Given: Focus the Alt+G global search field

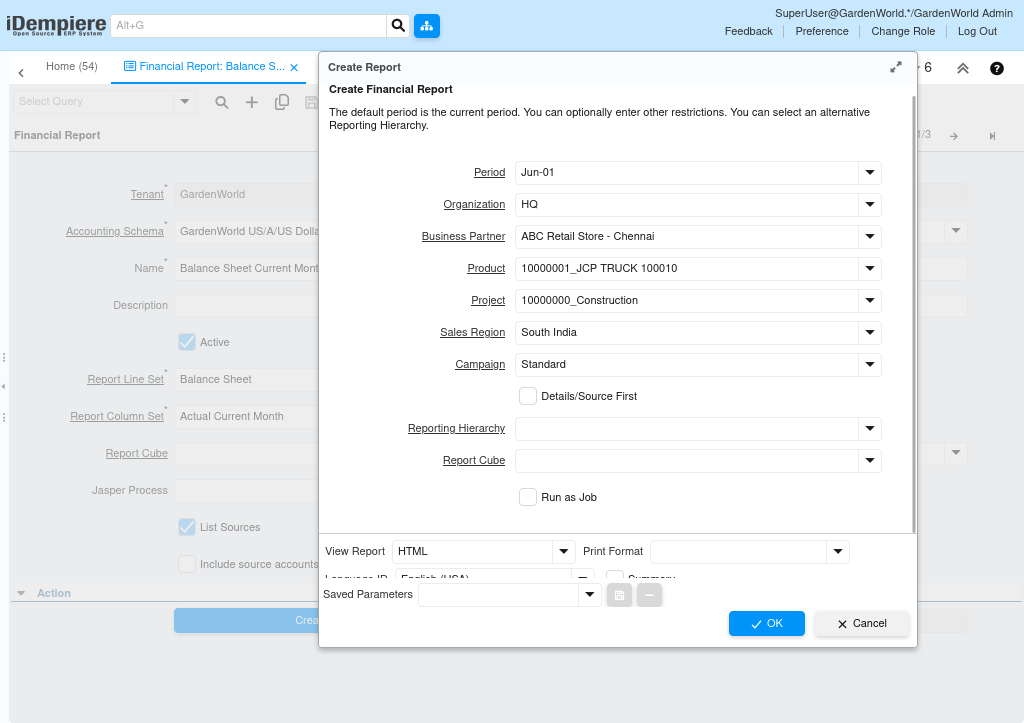Looking at the screenshot, I should pyautogui.click(x=248, y=25).
